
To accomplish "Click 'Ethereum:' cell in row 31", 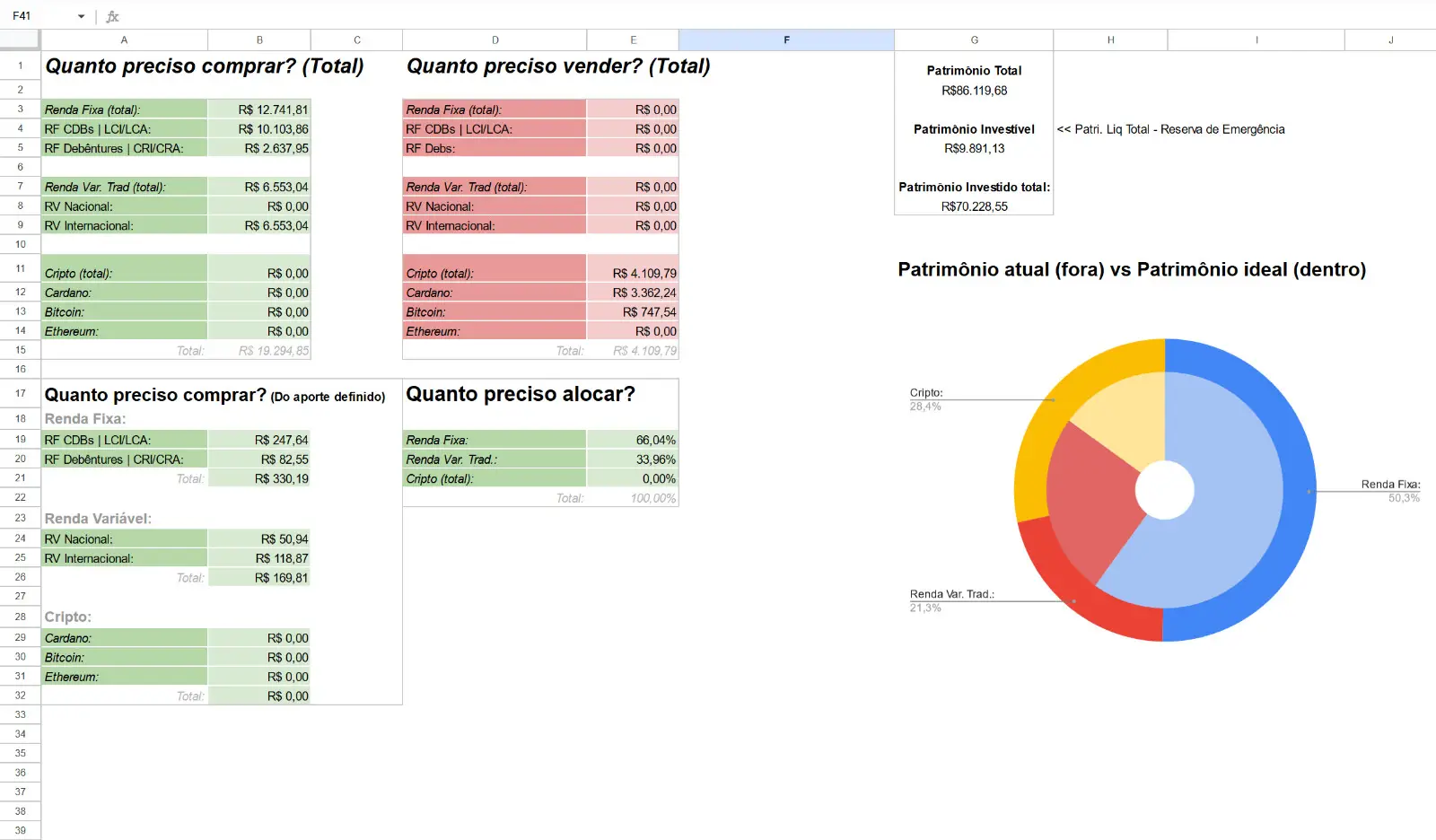I will click(x=124, y=677).
